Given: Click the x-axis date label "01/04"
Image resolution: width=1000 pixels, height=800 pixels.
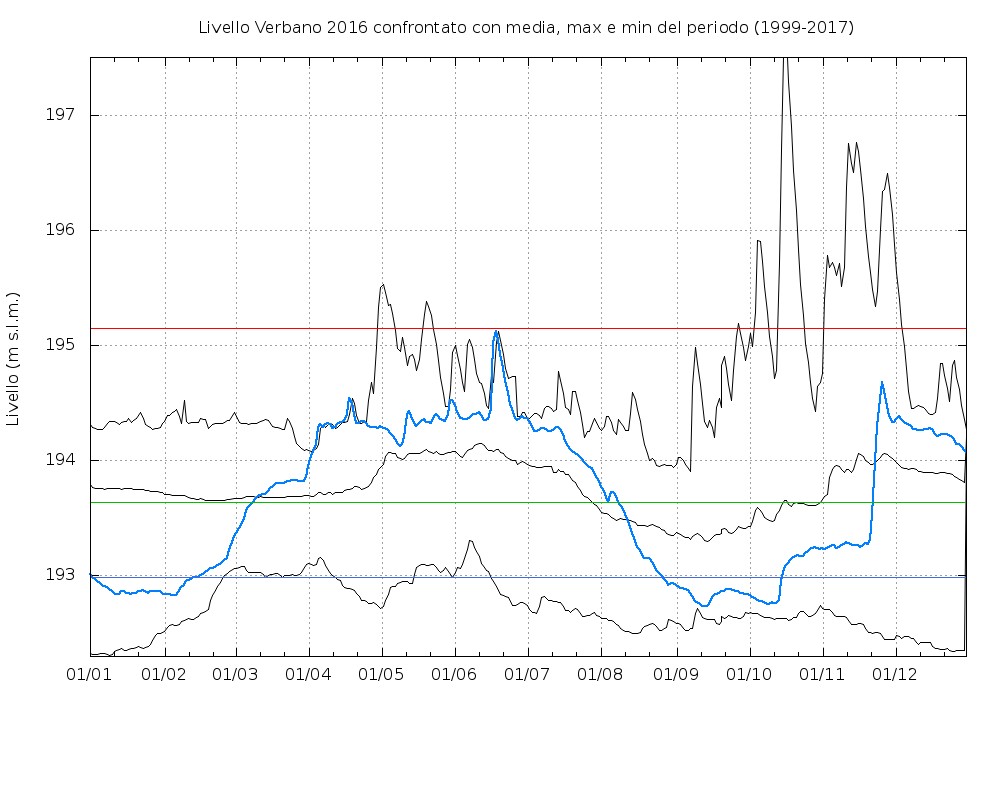Looking at the screenshot, I should click(309, 674).
